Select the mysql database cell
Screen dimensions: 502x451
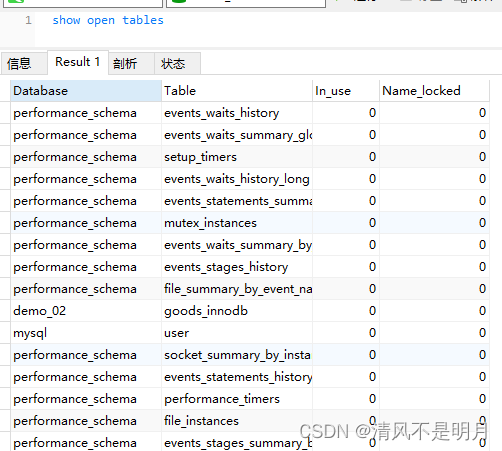click(x=86, y=333)
